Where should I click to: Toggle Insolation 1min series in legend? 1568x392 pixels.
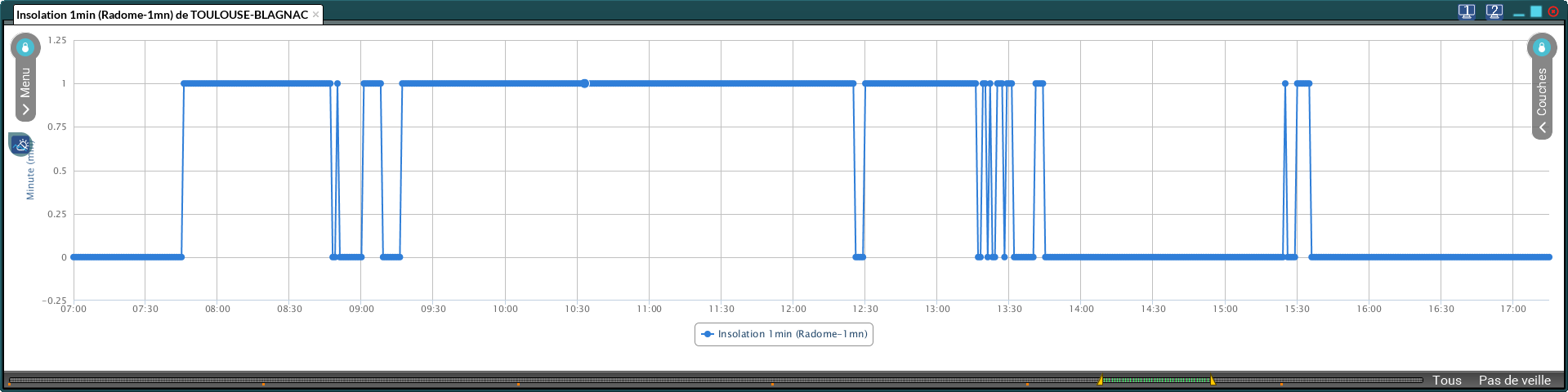[784, 334]
